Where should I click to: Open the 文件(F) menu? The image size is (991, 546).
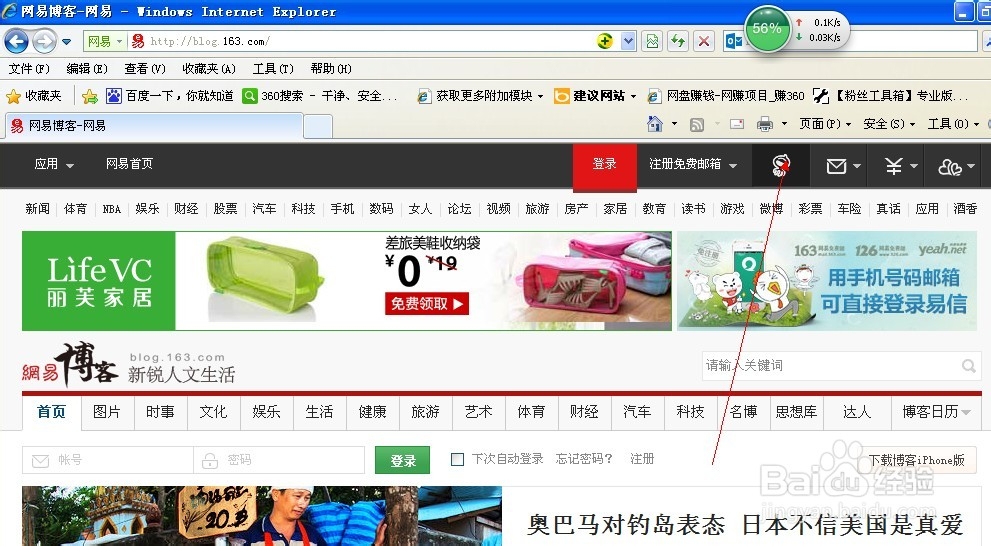point(29,68)
